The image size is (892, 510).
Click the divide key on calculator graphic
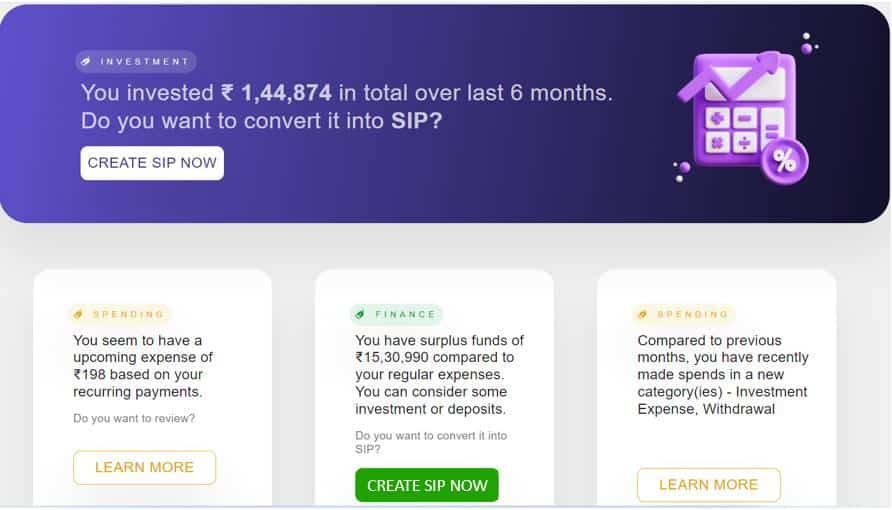pos(745,143)
